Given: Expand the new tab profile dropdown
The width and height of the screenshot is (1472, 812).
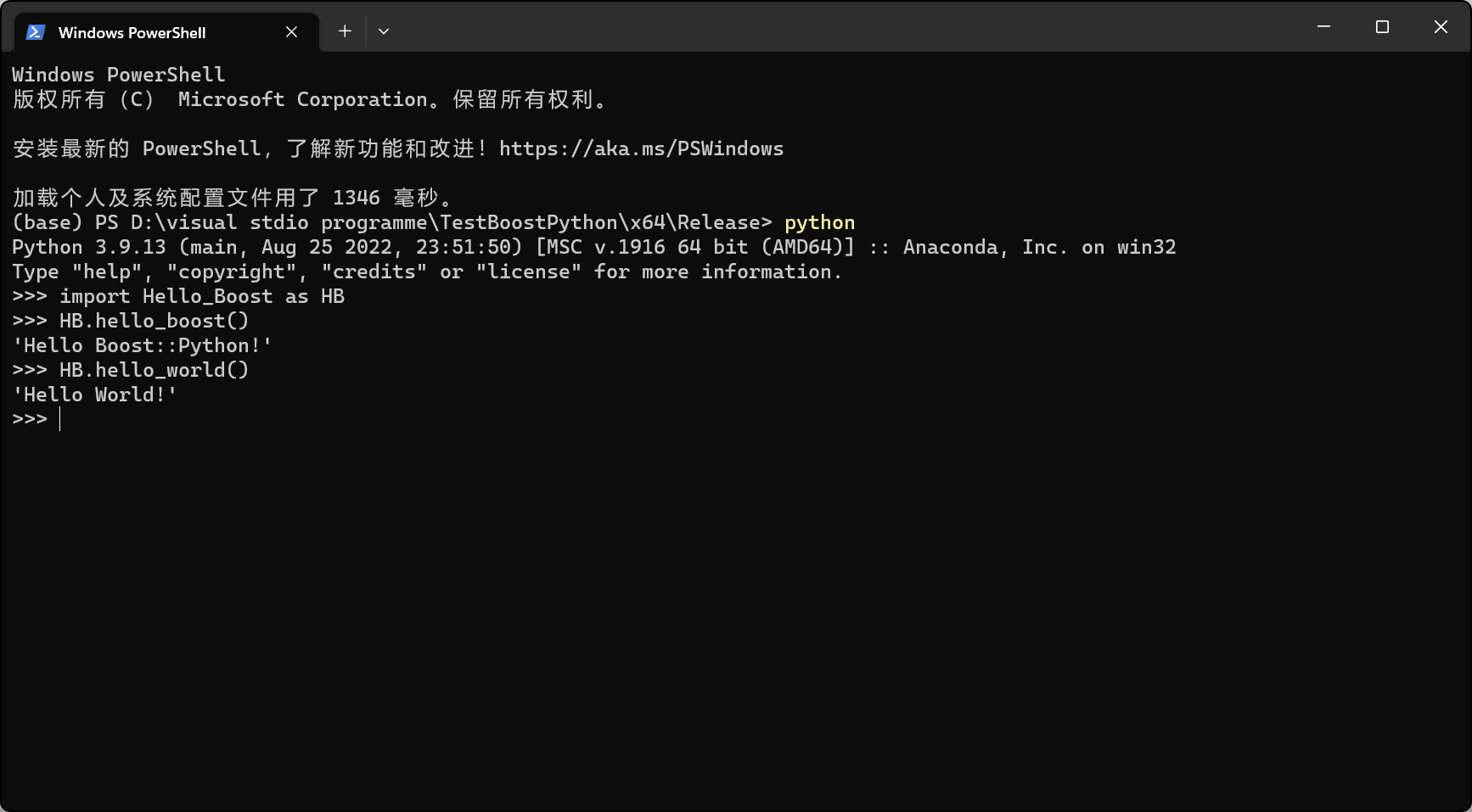Looking at the screenshot, I should [x=384, y=31].
